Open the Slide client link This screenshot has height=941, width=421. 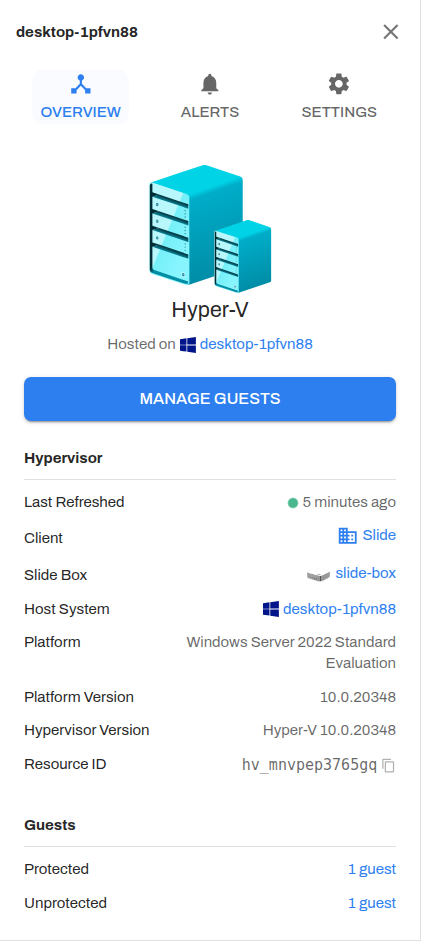(379, 535)
